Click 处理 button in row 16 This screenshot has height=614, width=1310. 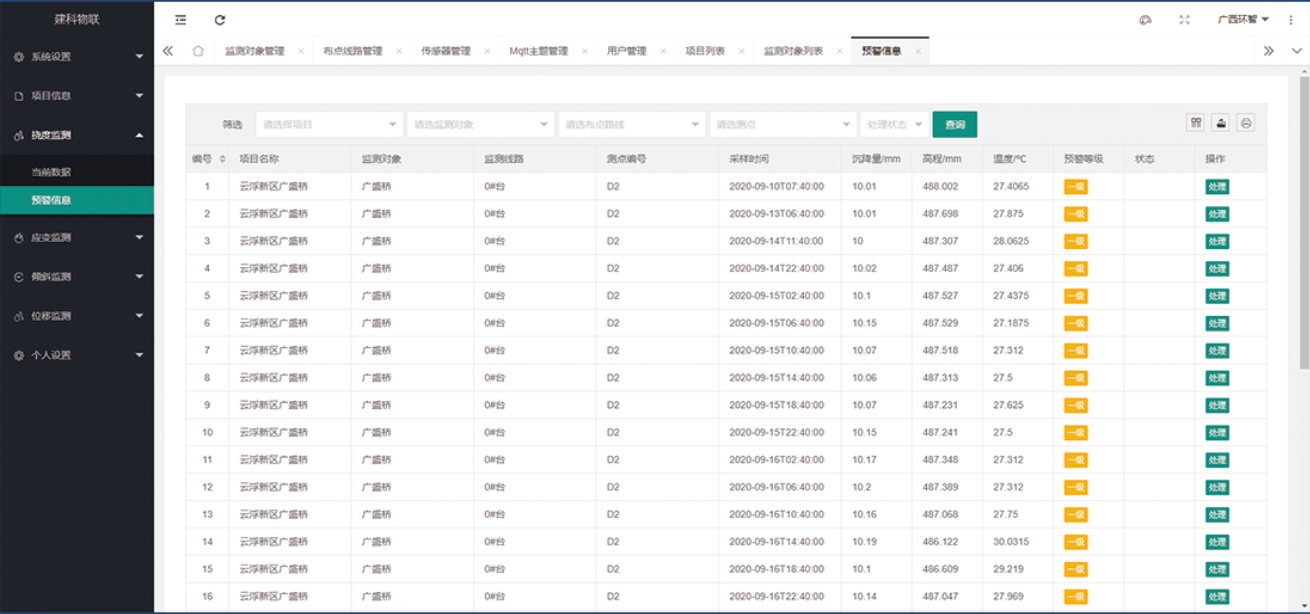(x=1217, y=597)
